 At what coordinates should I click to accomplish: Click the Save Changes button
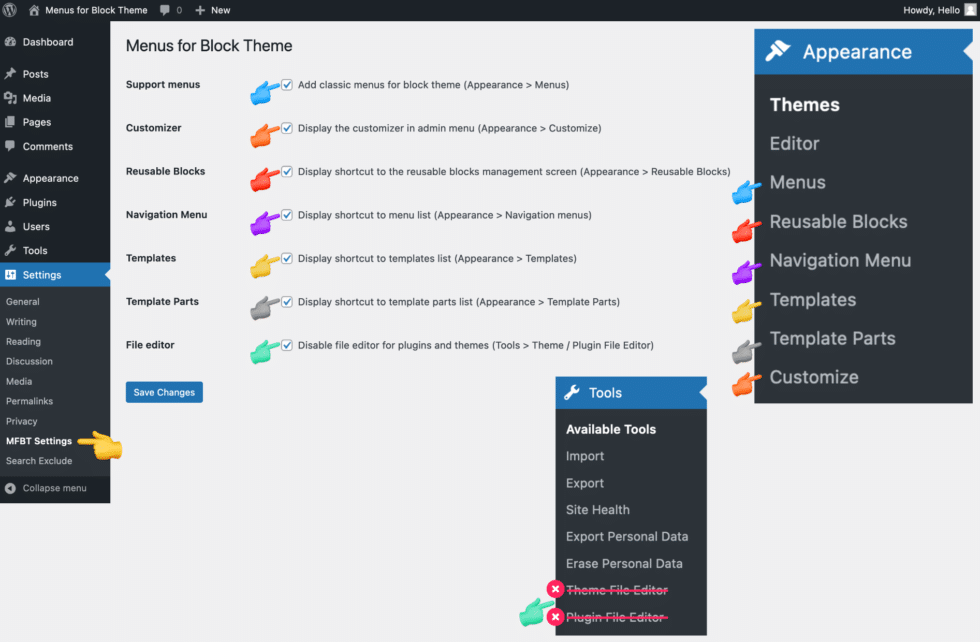point(164,392)
